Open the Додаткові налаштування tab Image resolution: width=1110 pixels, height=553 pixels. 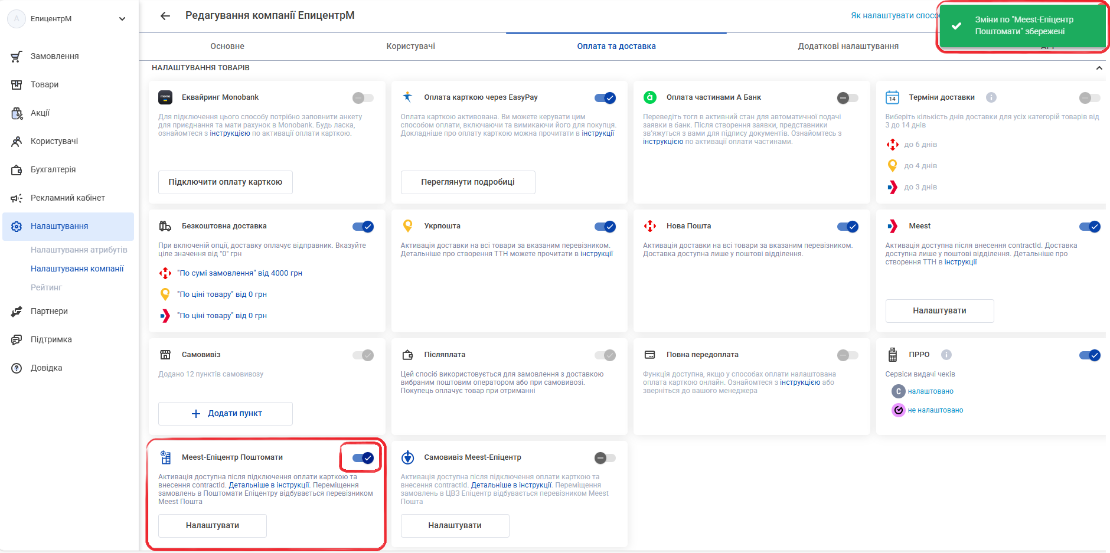pos(848,46)
